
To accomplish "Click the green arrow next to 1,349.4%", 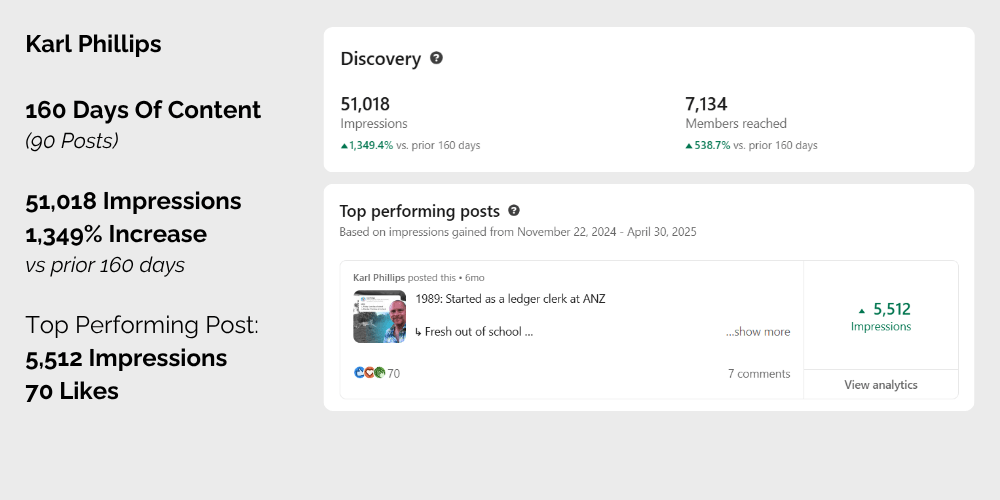I will (x=344, y=145).
